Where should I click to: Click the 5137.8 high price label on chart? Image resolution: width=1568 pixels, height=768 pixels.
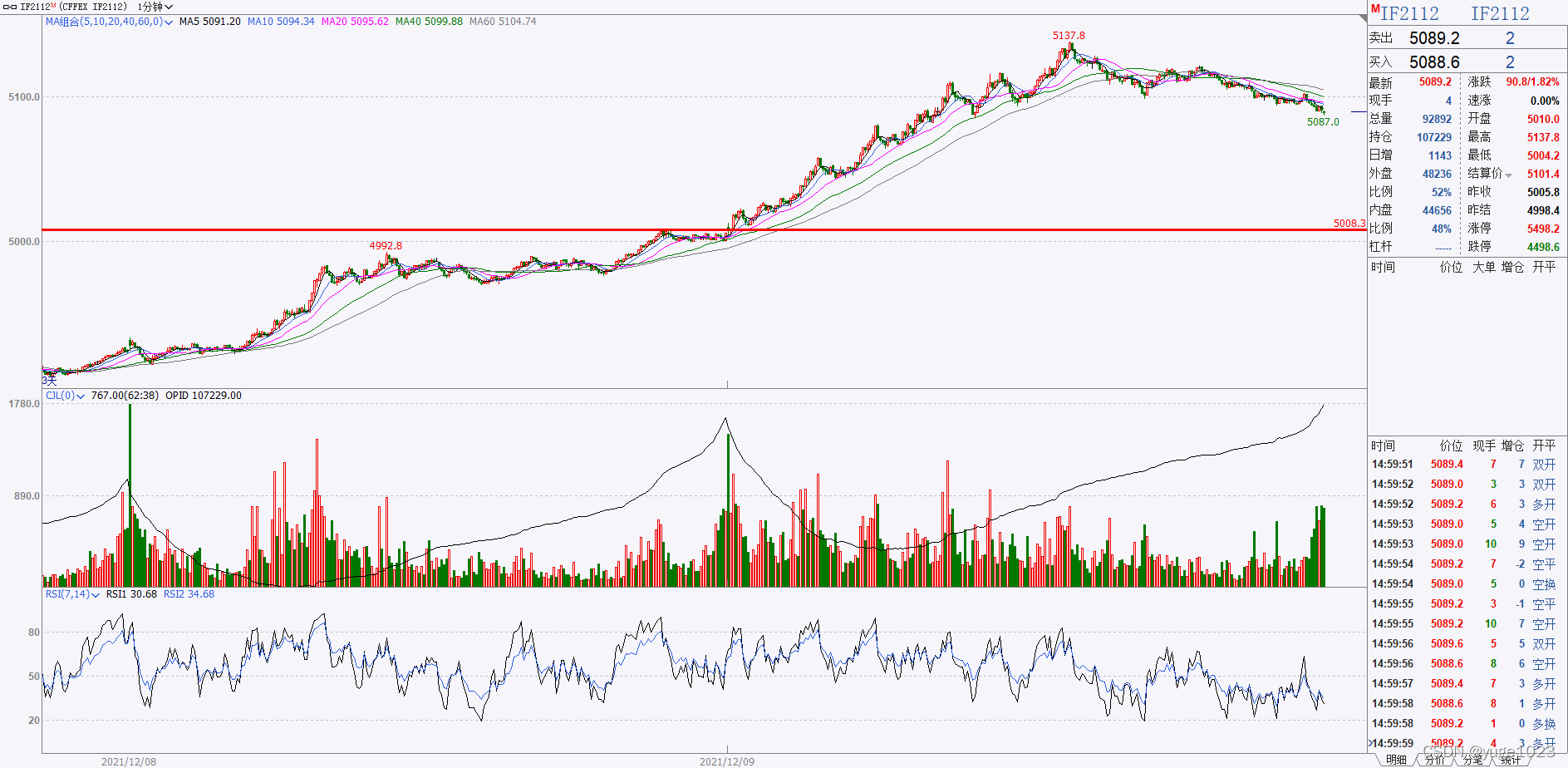coord(1069,36)
